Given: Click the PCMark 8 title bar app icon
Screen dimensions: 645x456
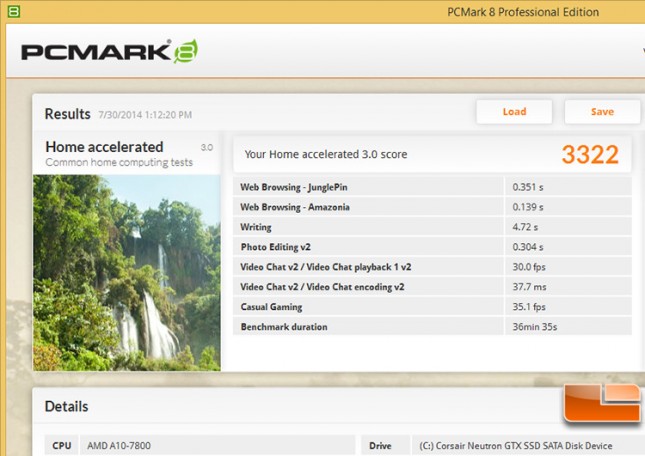Looking at the screenshot, I should pos(14,12).
